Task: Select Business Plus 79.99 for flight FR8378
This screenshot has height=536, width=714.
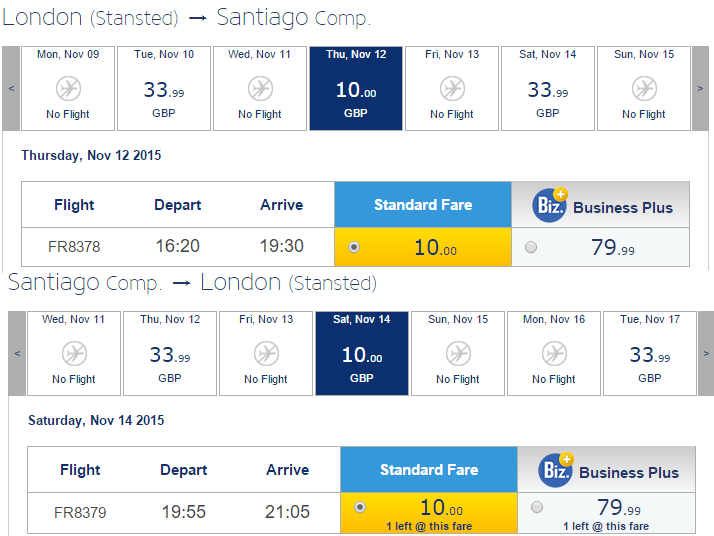Action: click(x=530, y=247)
